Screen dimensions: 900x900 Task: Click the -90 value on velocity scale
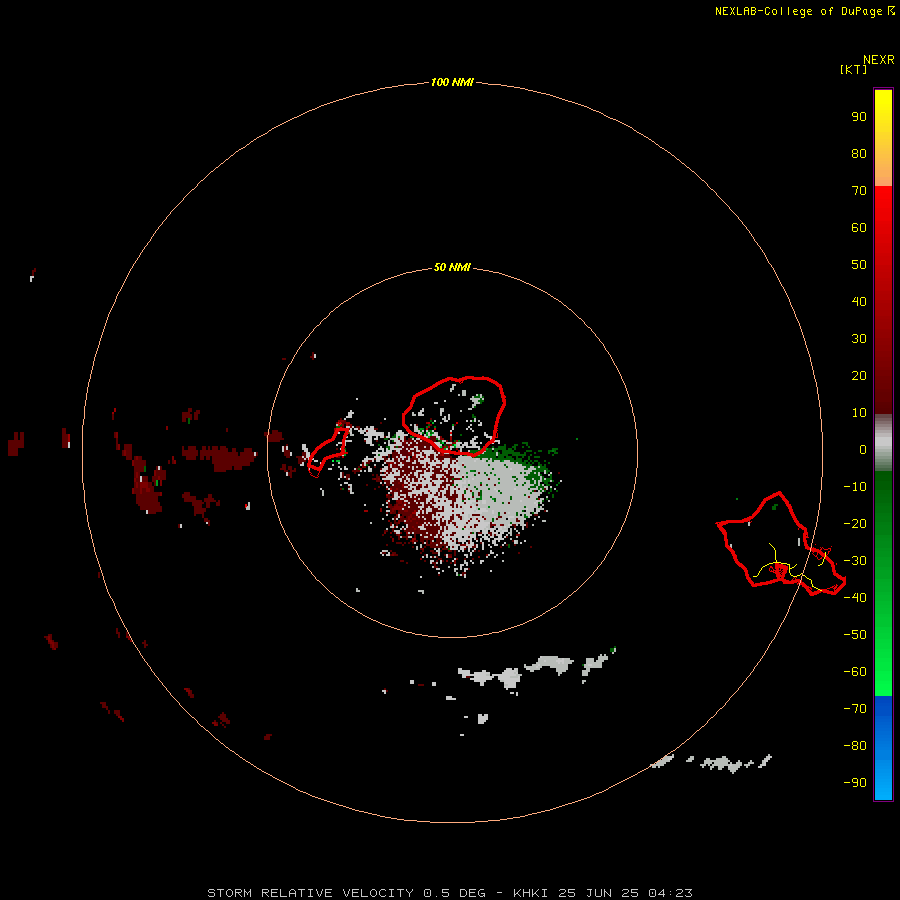(855, 782)
